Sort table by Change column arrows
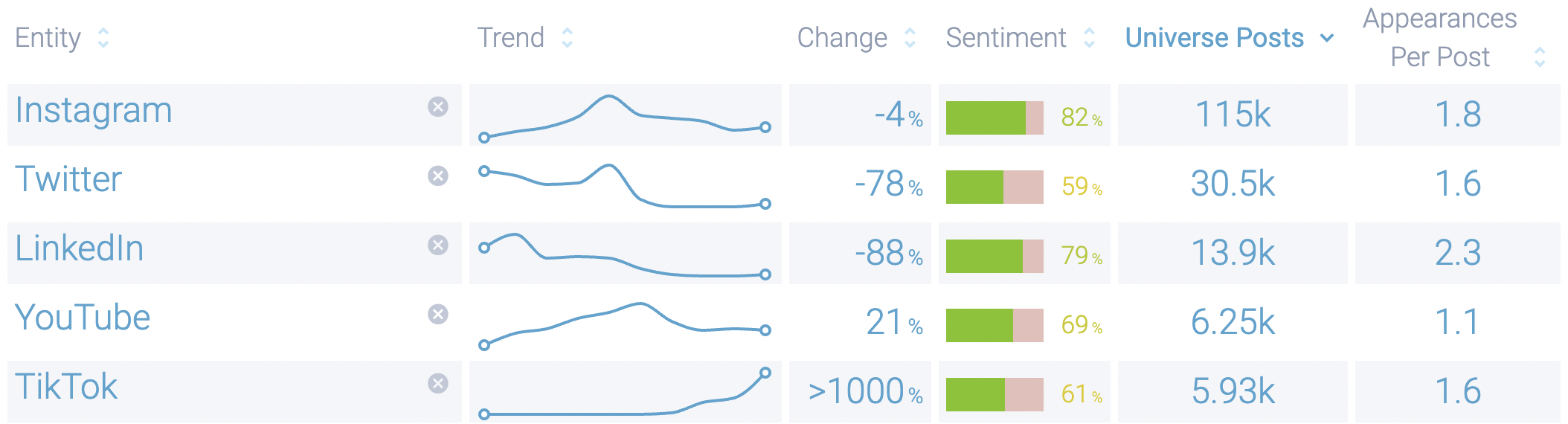The height and width of the screenshot is (424, 1568). 910,38
